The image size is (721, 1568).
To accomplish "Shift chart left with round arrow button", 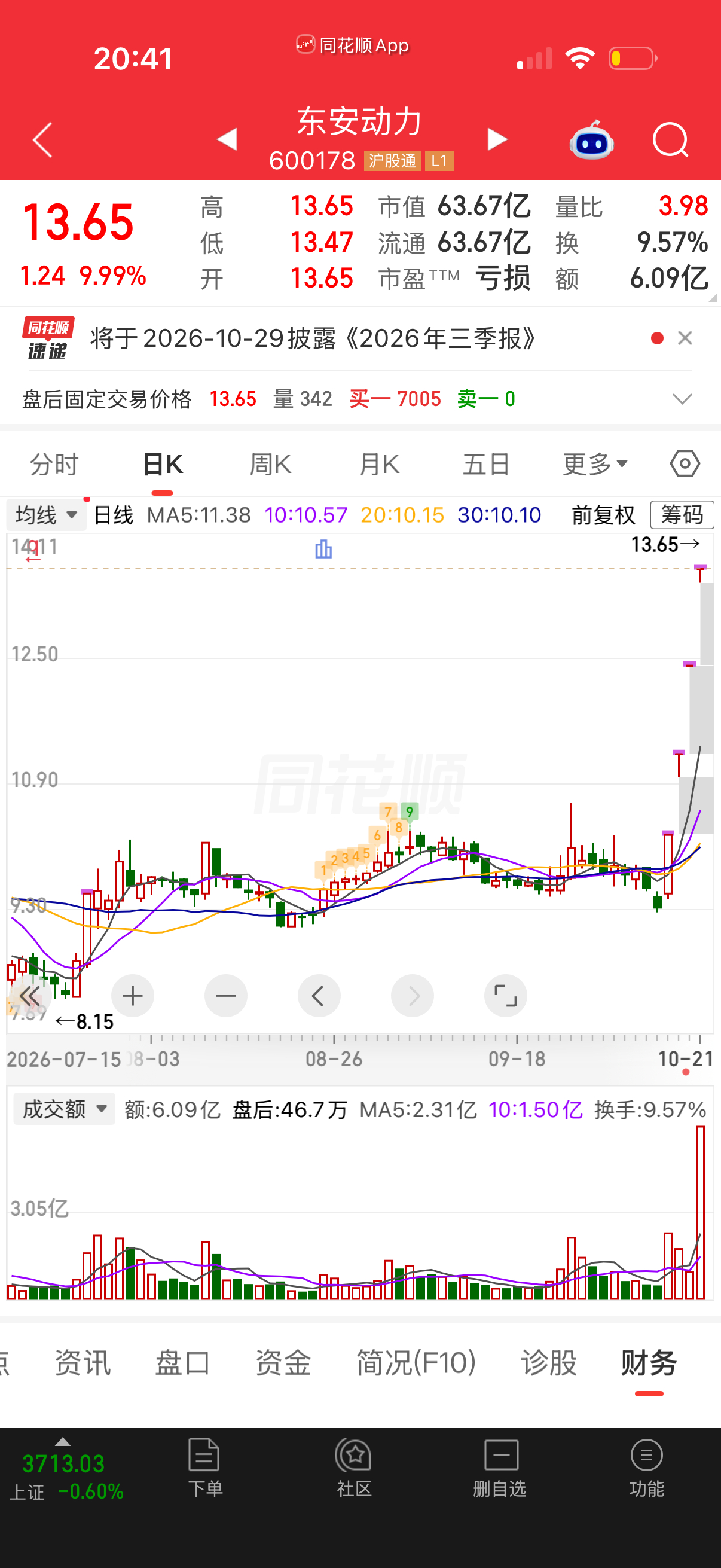I will pyautogui.click(x=319, y=996).
